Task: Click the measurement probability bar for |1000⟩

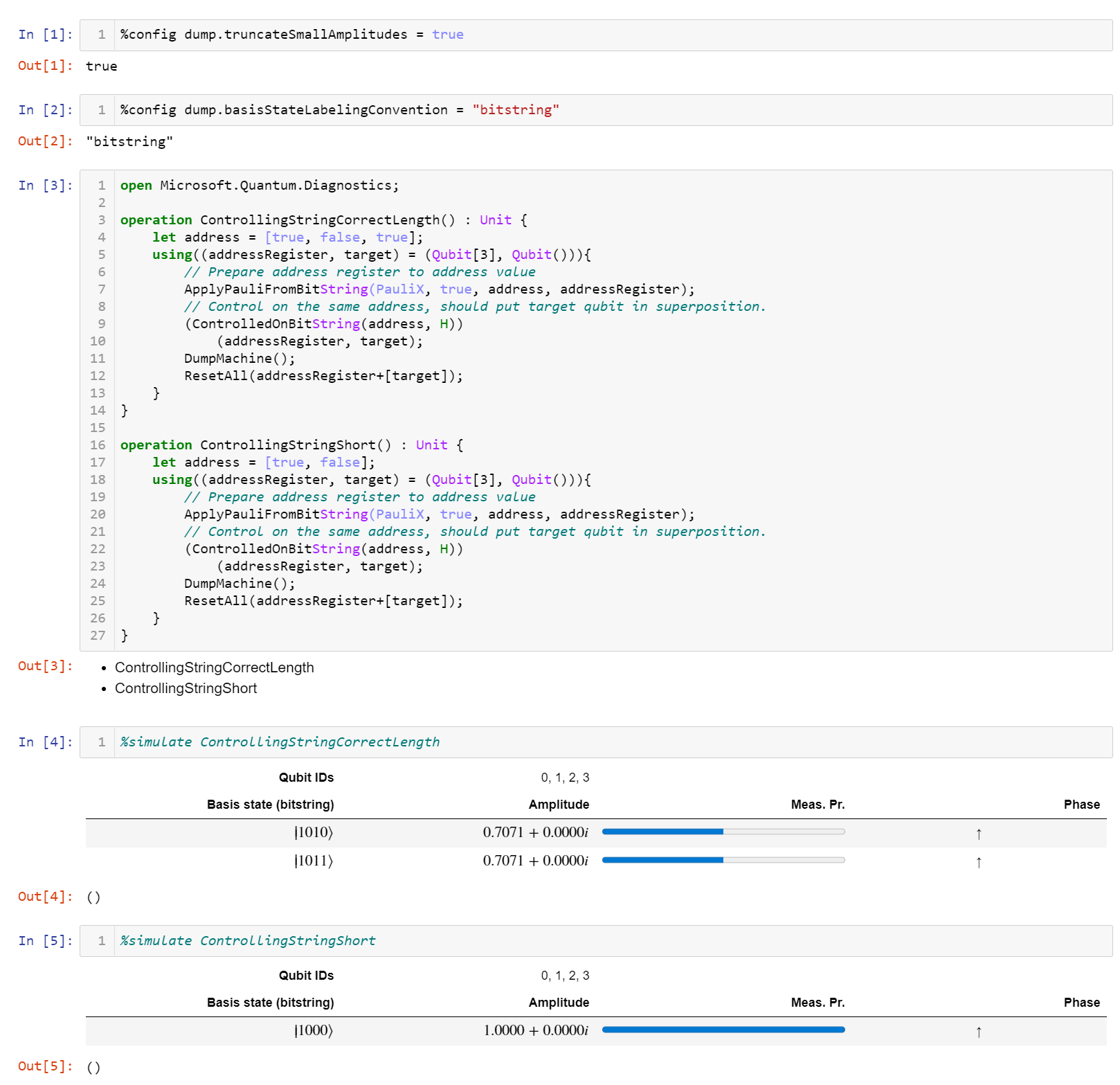Action: (x=723, y=1030)
